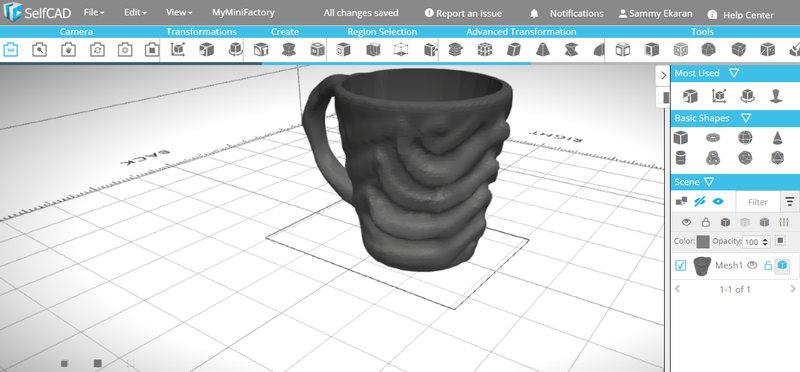Select the camera rotate icon
800x372 pixels.
click(x=96, y=50)
